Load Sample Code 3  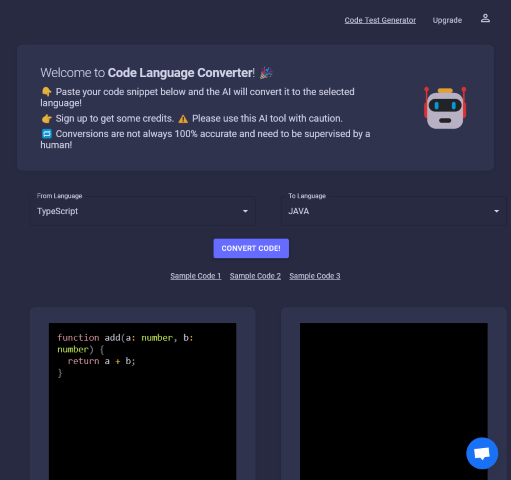(x=315, y=276)
